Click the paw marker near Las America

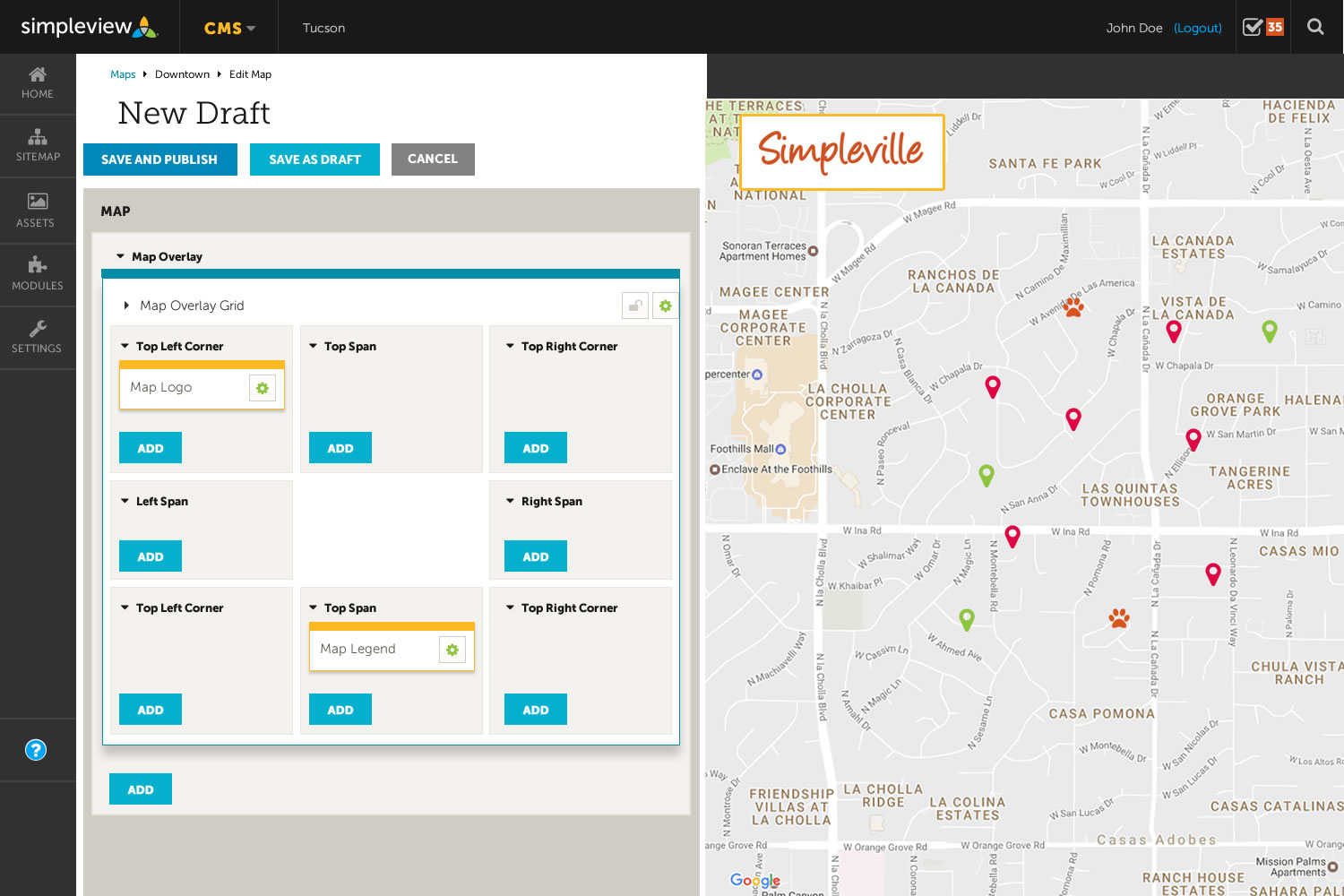coord(1073,307)
